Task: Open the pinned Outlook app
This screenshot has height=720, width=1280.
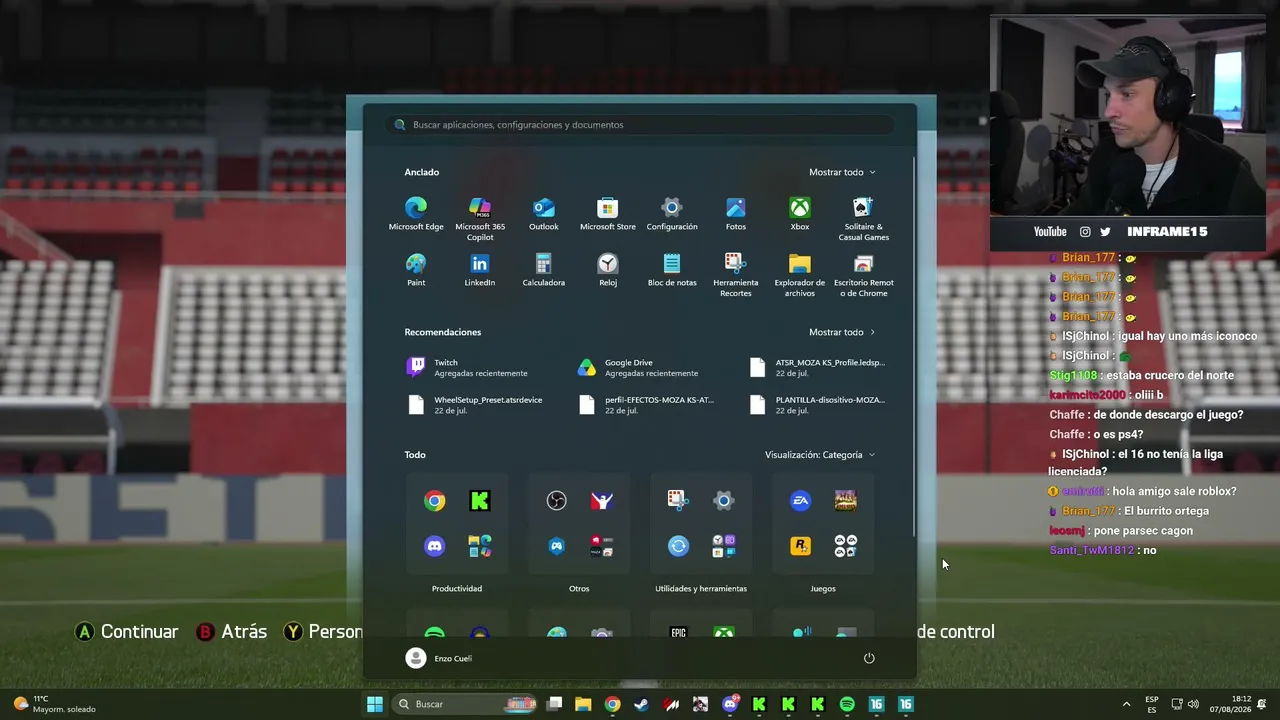Action: [544, 214]
